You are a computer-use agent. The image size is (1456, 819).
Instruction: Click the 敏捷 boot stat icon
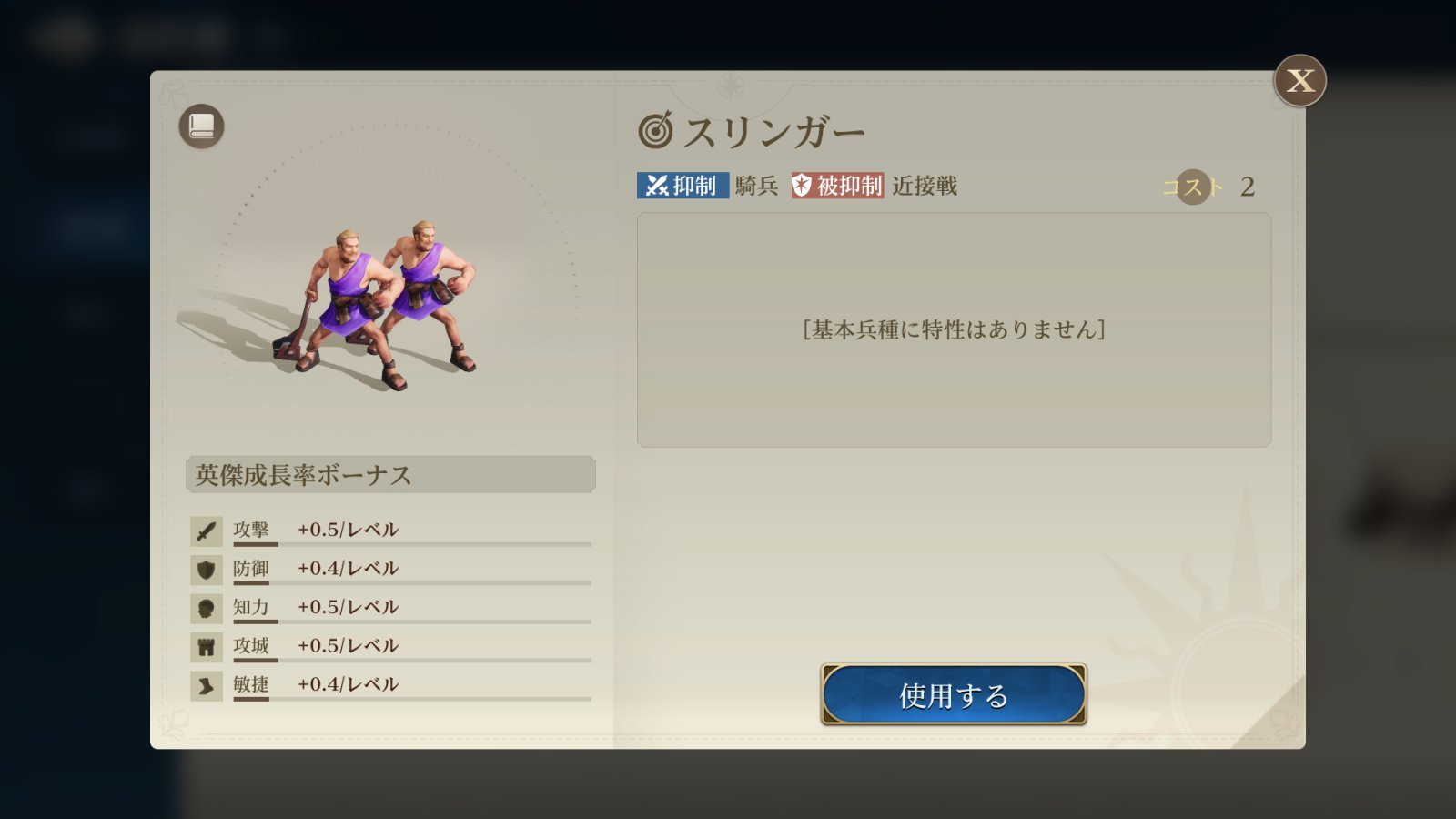tap(206, 685)
